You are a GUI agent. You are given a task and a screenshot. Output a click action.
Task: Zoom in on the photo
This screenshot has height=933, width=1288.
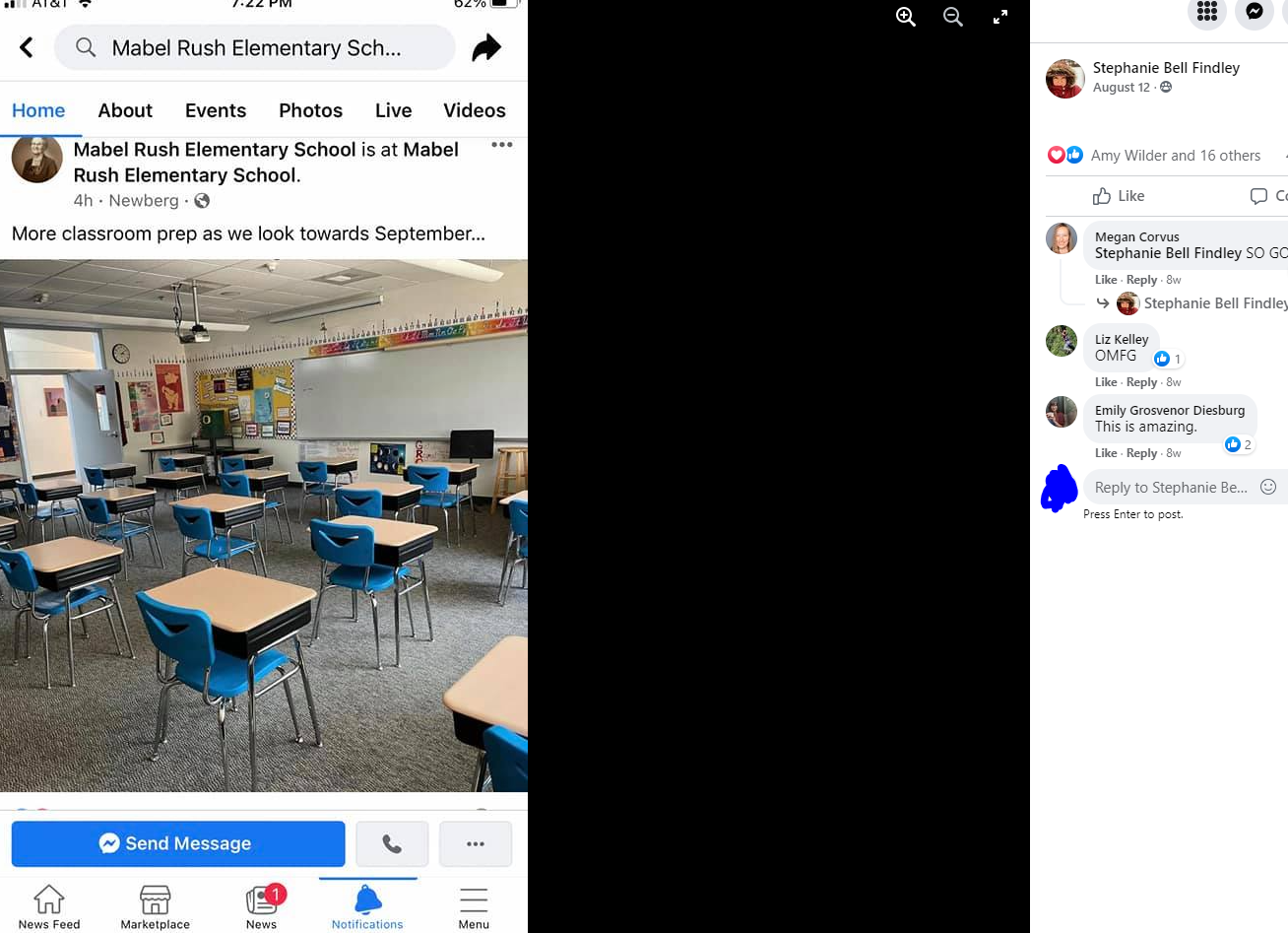point(906,17)
